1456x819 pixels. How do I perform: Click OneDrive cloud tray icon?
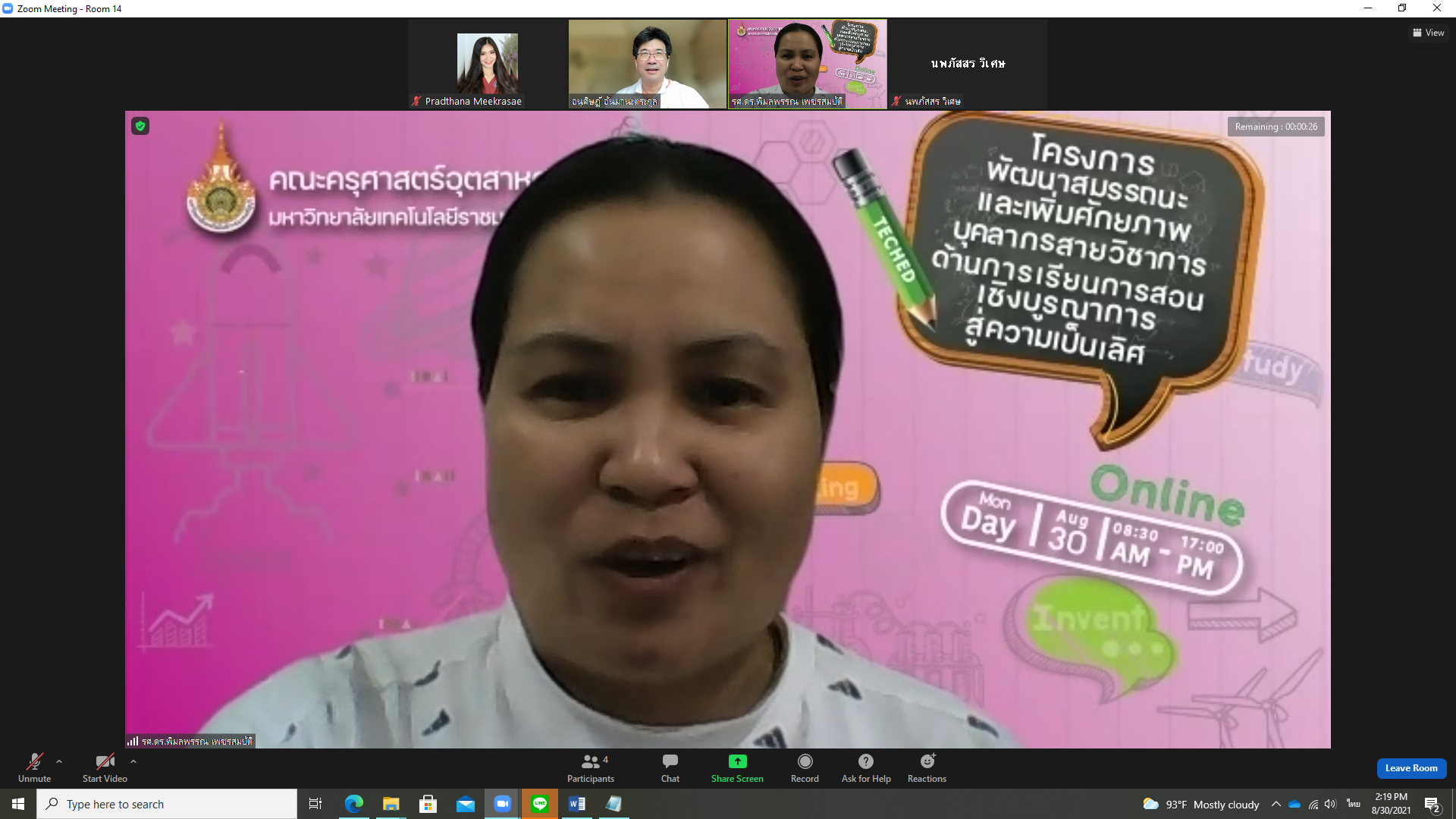click(x=1294, y=804)
